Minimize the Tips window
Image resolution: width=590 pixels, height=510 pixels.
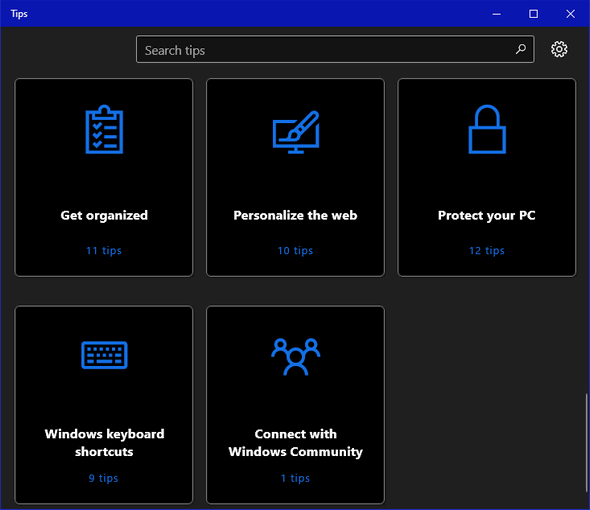(497, 14)
